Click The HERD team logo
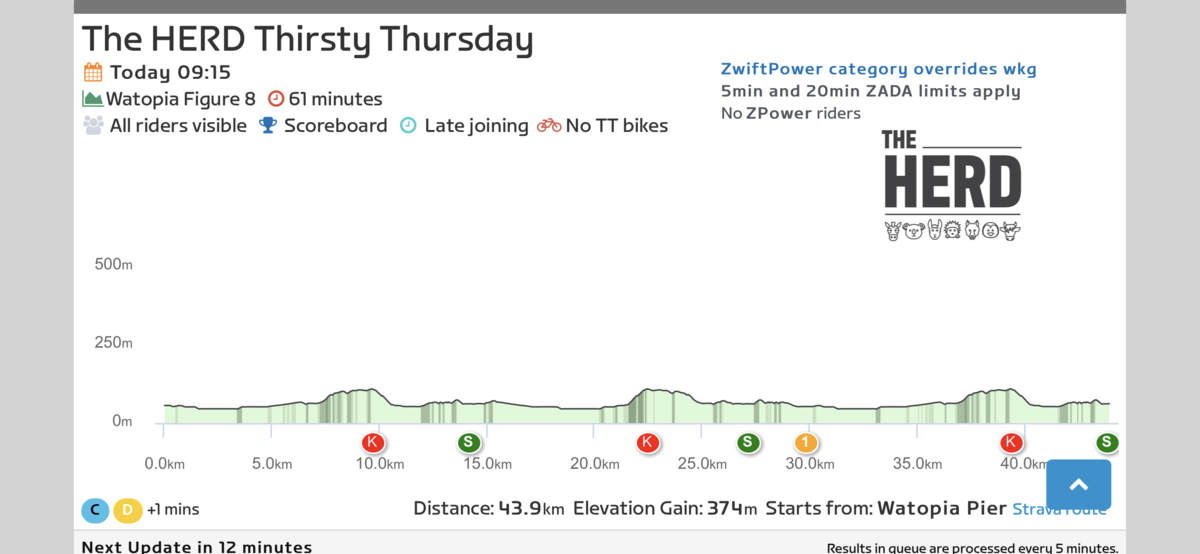 point(952,185)
